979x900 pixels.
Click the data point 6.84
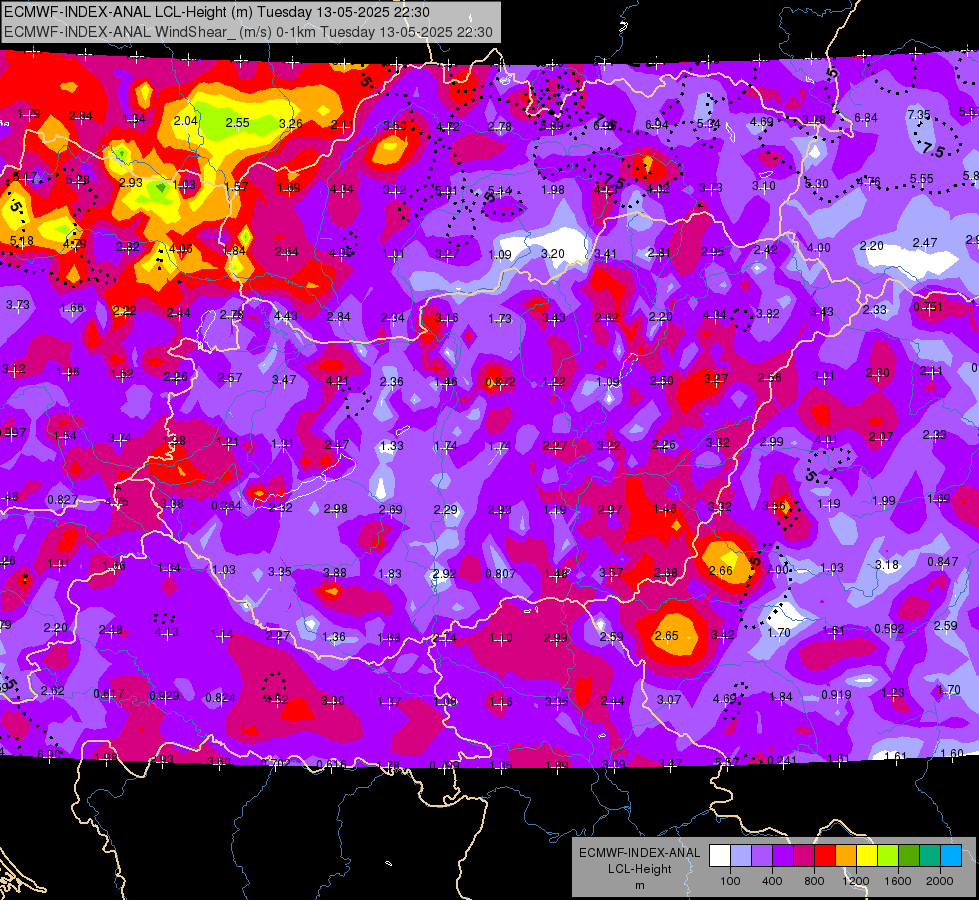(865, 117)
